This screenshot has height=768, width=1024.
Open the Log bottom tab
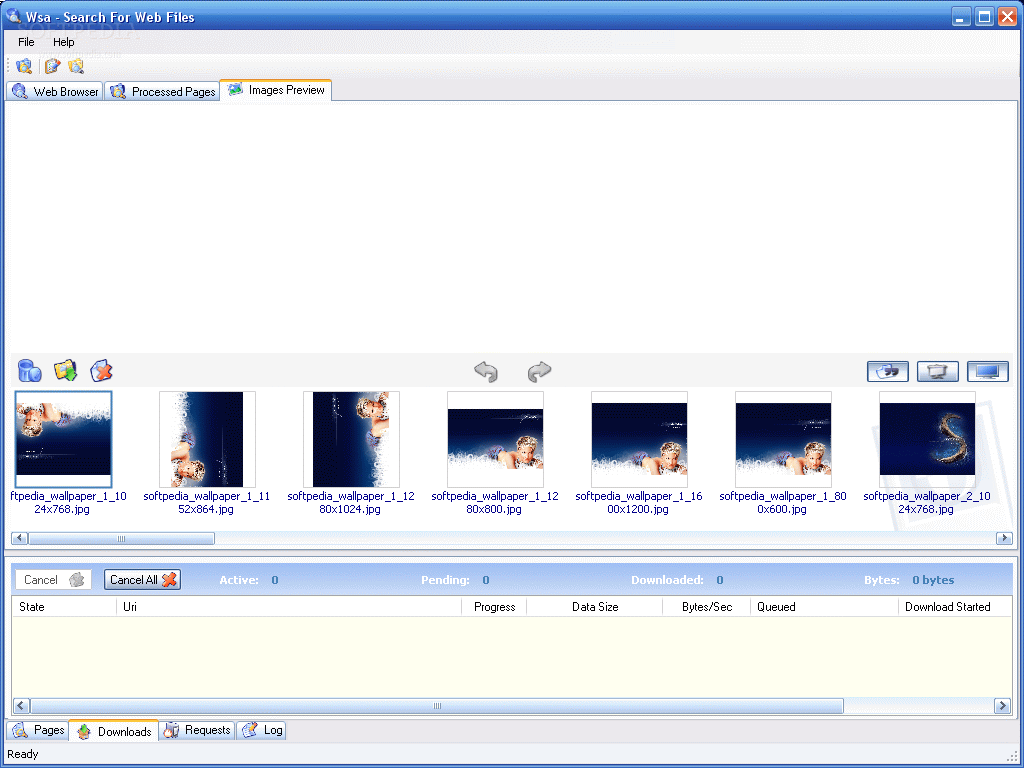coord(262,730)
